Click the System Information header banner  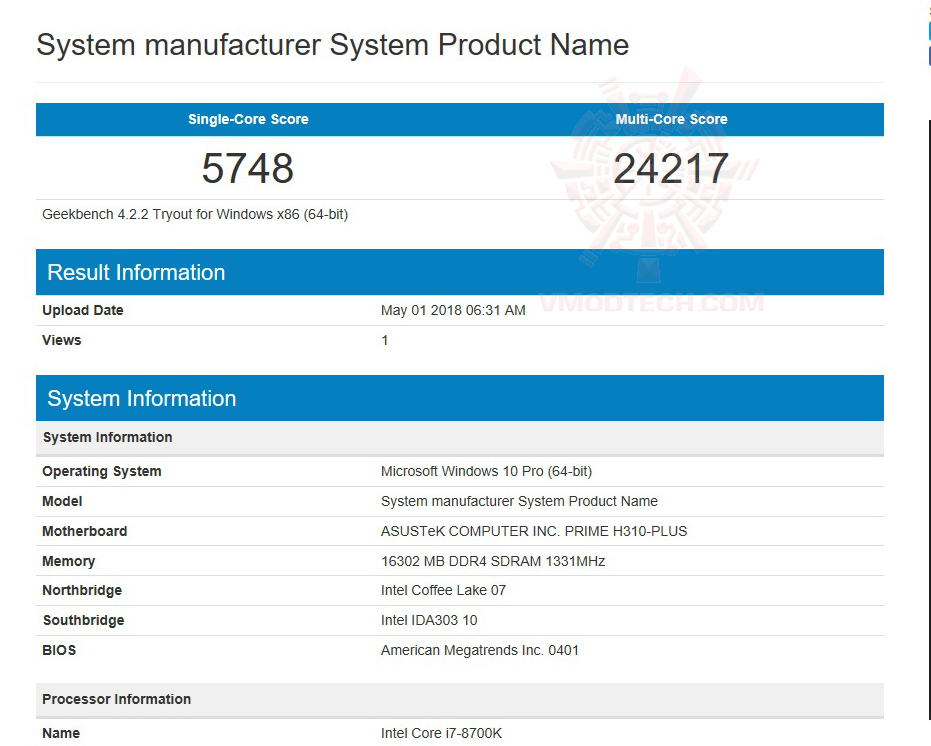point(459,397)
